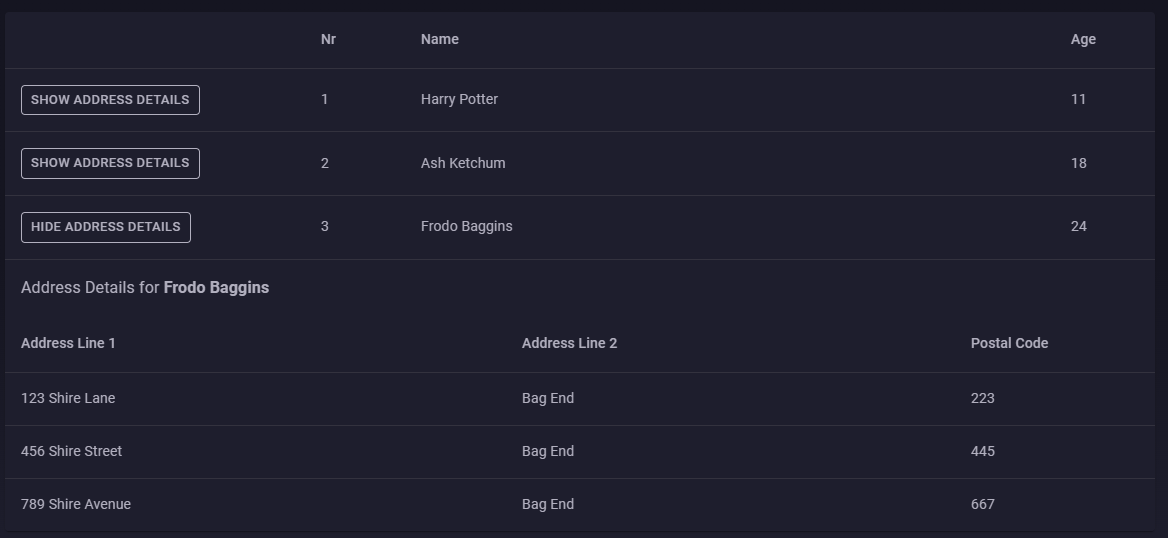Click the Nr column header
Viewport: 1168px width, 538px height.
(x=328, y=39)
